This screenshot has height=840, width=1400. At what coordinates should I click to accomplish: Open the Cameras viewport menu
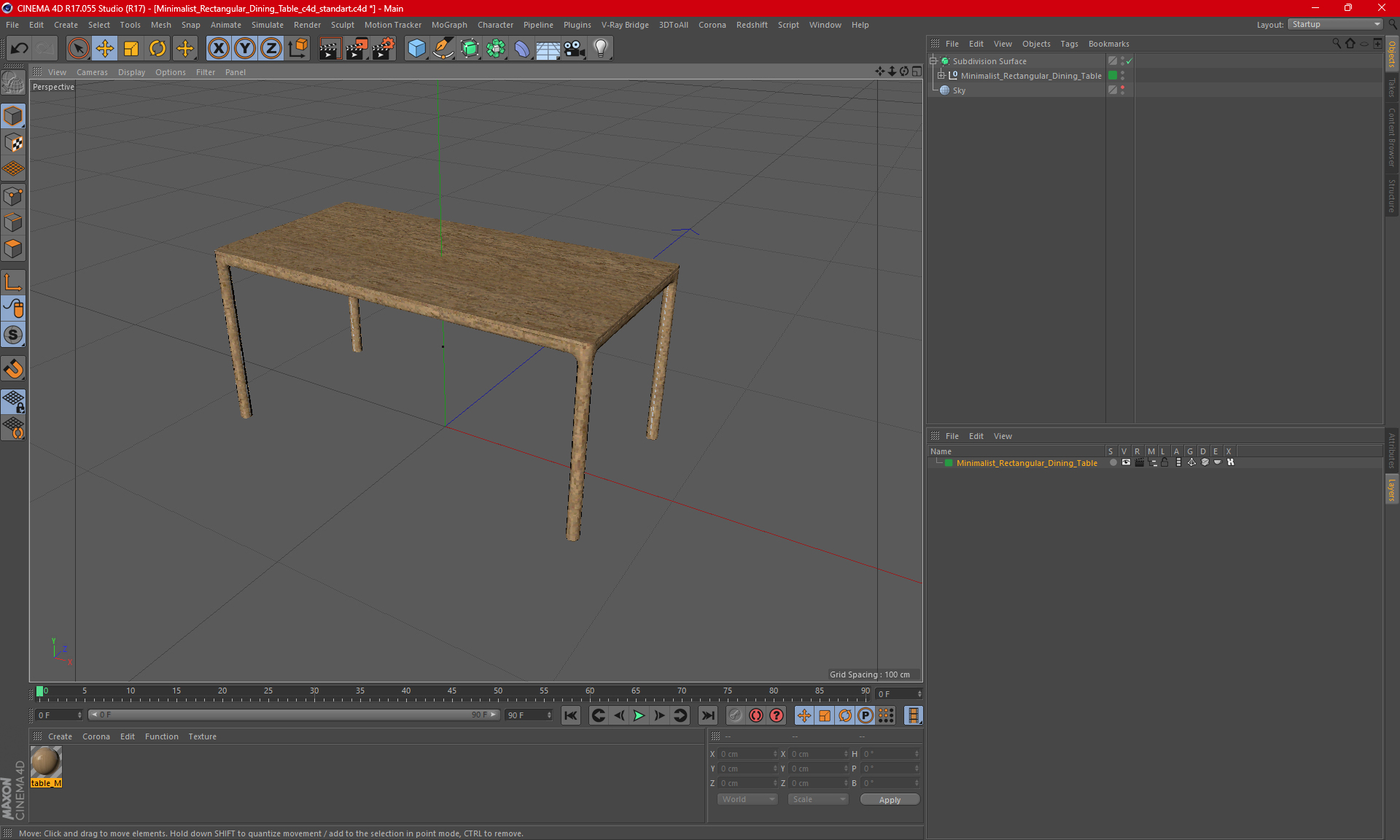tap(92, 72)
